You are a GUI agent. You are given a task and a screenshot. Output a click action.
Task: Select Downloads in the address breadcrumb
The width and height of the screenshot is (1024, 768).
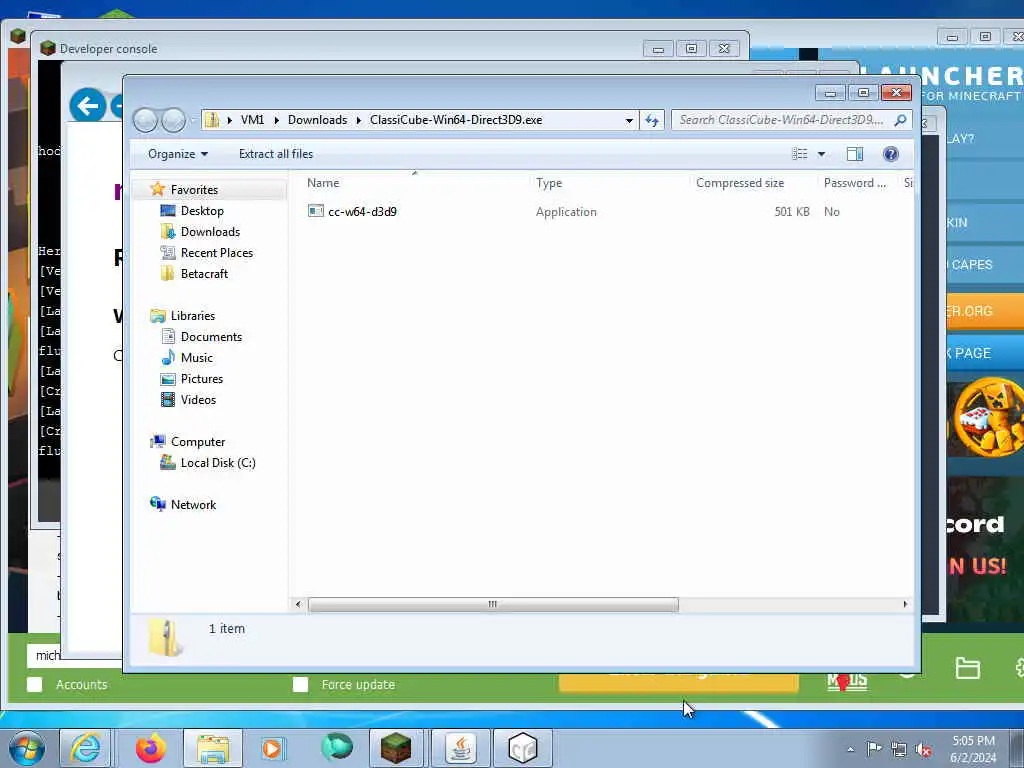pos(317,120)
